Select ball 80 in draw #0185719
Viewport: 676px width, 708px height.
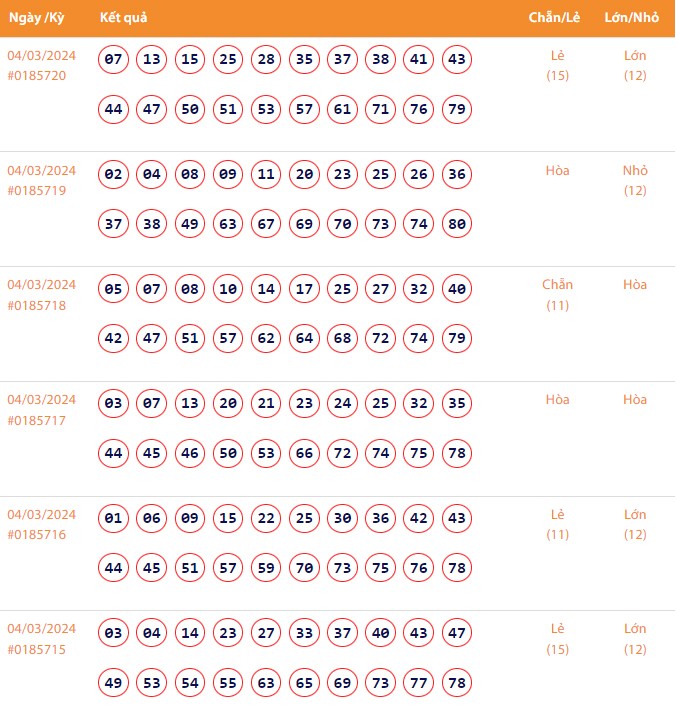(457, 224)
